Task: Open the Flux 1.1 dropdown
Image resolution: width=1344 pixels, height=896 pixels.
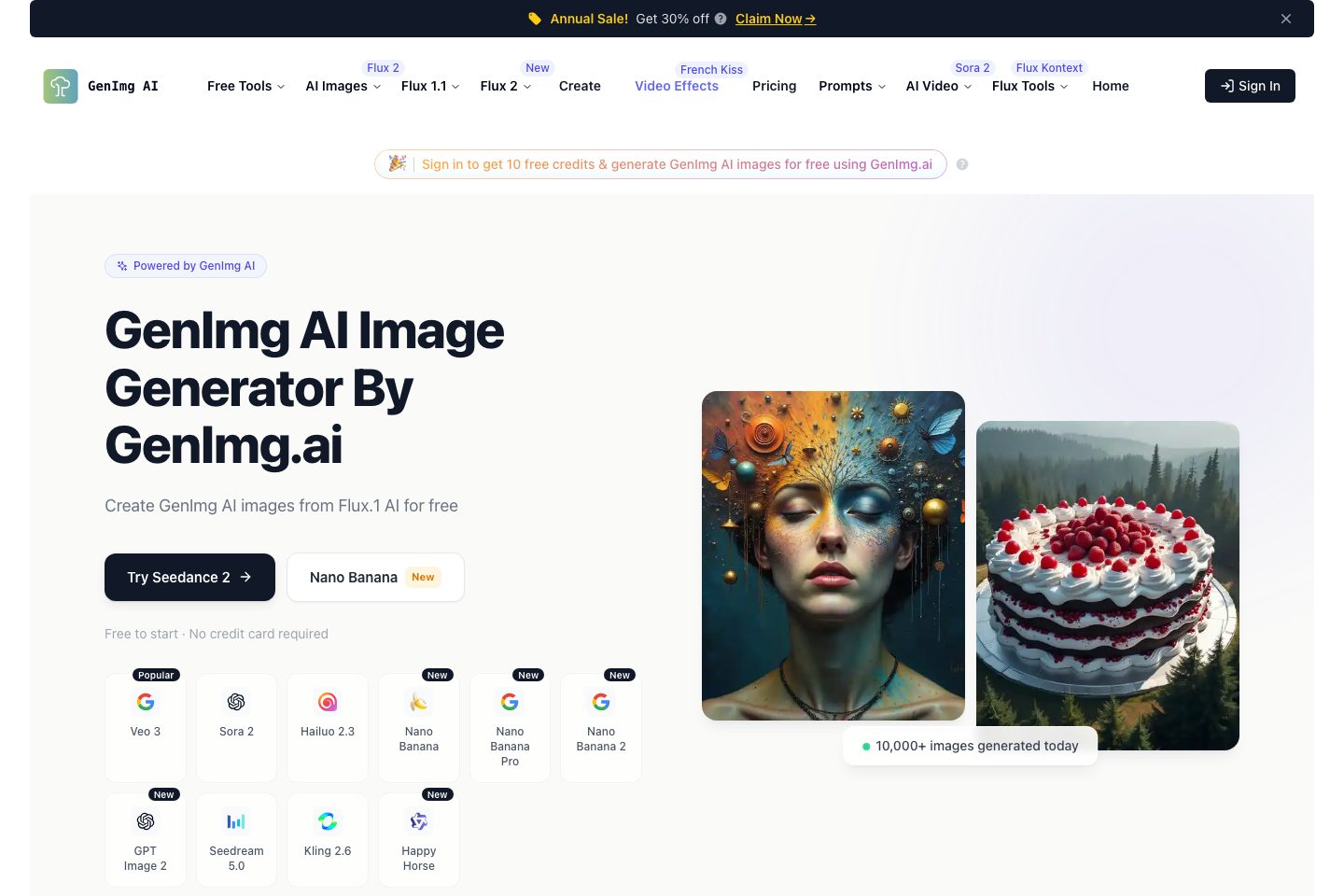Action: pyautogui.click(x=430, y=86)
